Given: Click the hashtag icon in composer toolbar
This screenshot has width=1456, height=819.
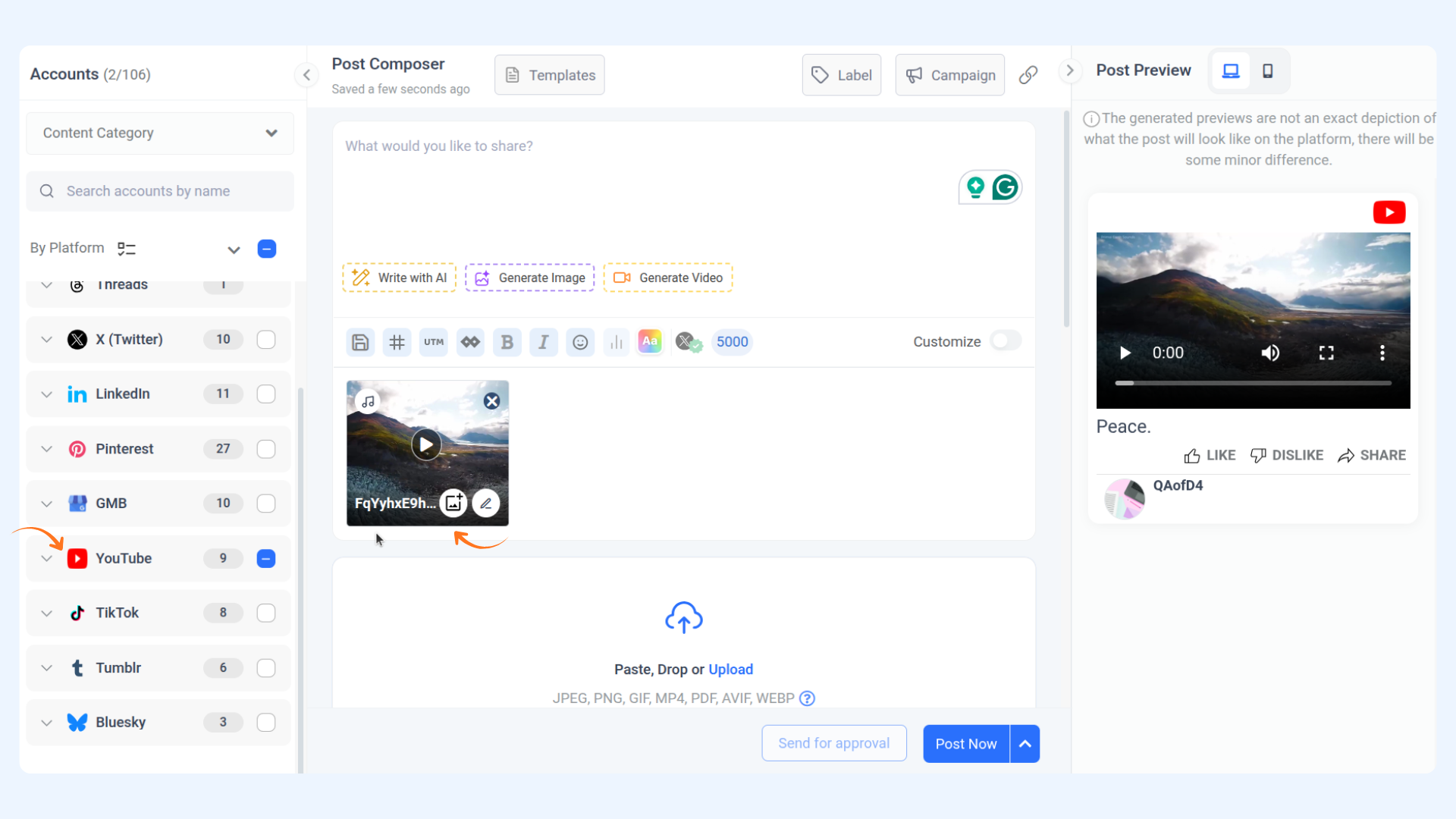Looking at the screenshot, I should point(397,342).
